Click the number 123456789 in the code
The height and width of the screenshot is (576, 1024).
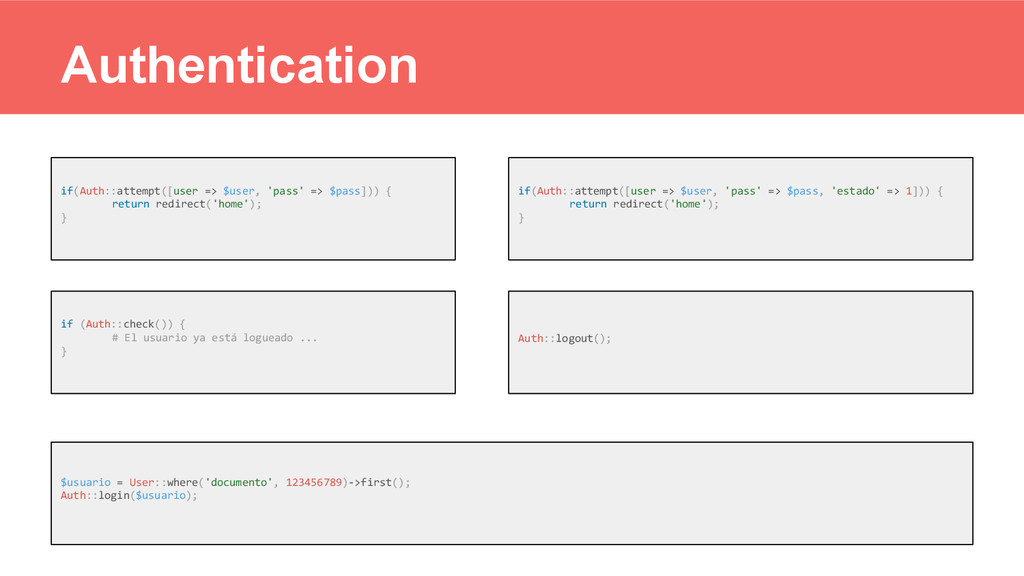313,483
